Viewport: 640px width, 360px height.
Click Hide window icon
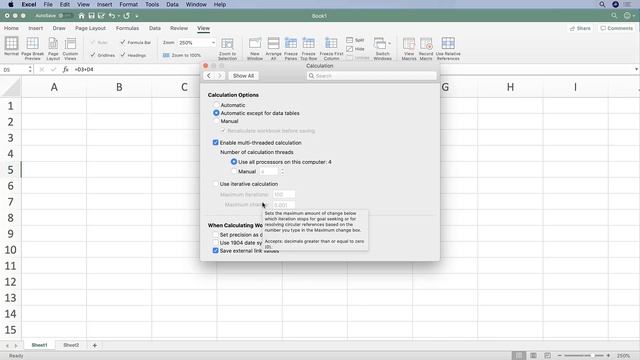[x=349, y=49]
